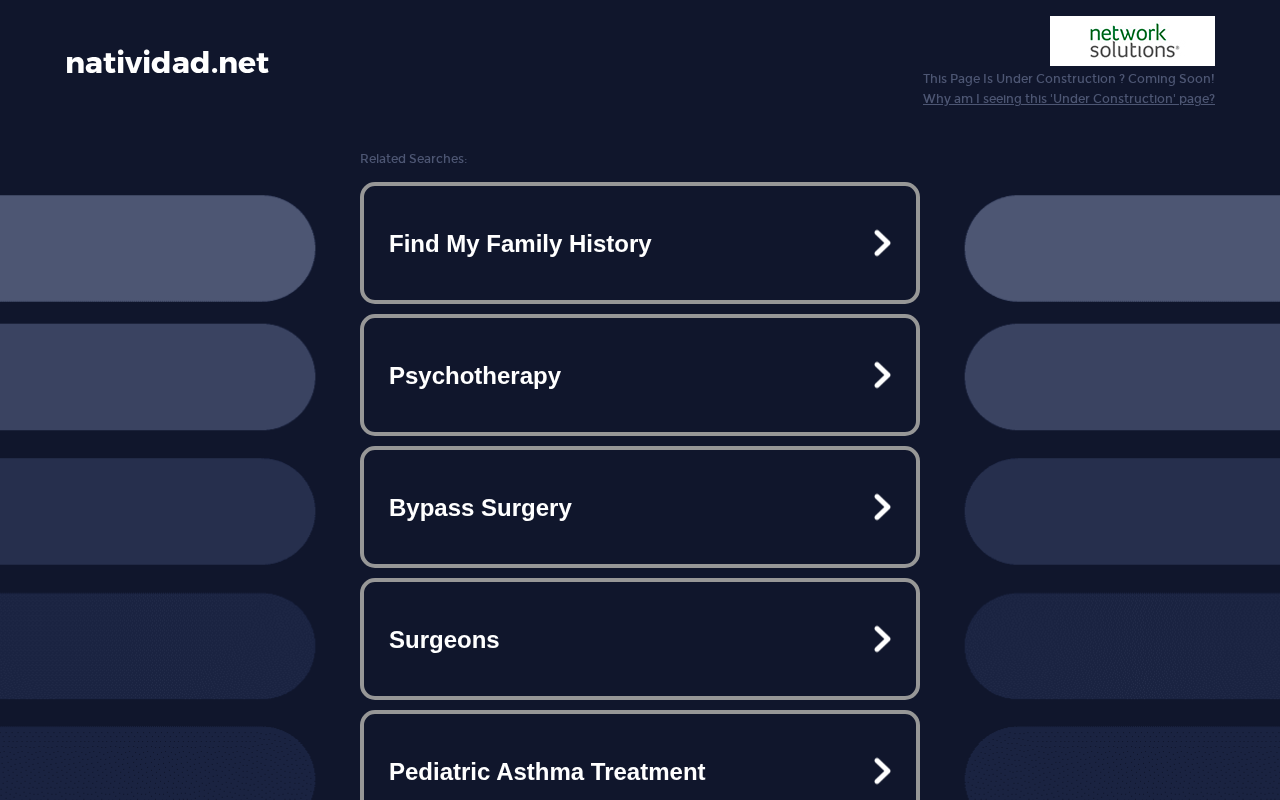This screenshot has height=800, width=1280.
Task: Click the left rounded pill beside Bypass Surgery
Action: point(158,511)
